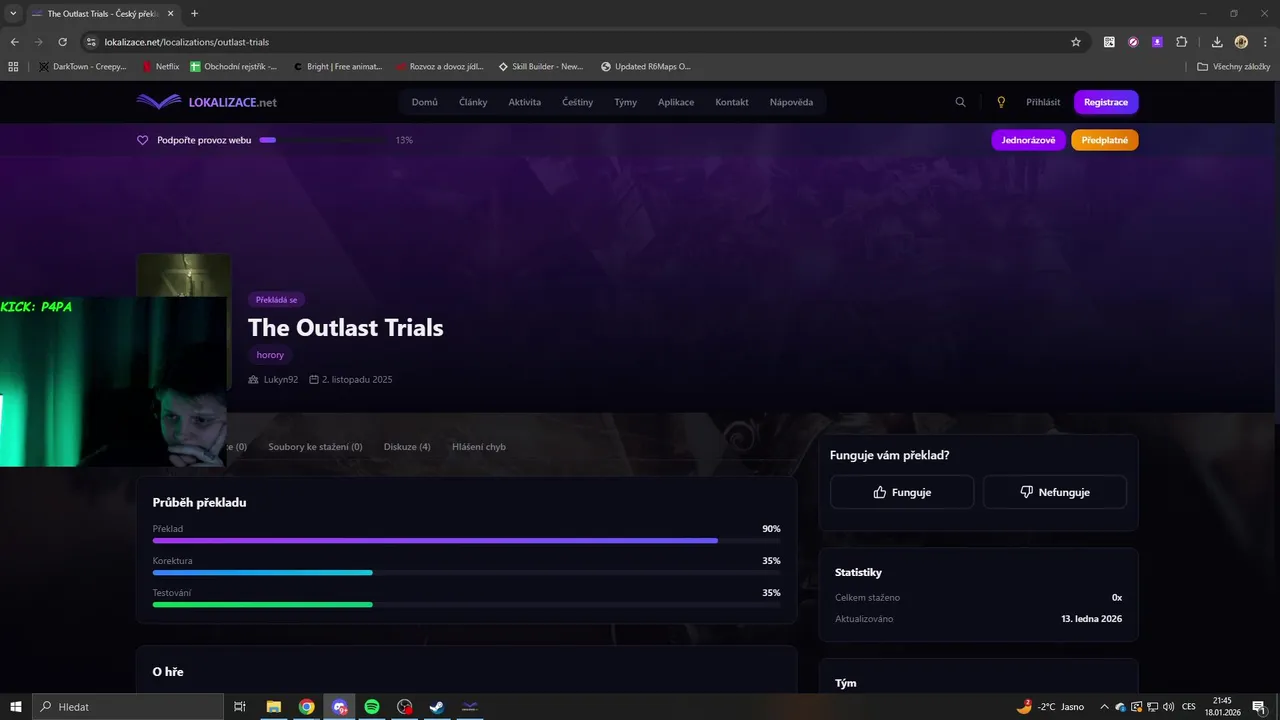Screen dimensions: 1280x720
Task: Close The Outlast Trials tab
Action: click(x=170, y=13)
